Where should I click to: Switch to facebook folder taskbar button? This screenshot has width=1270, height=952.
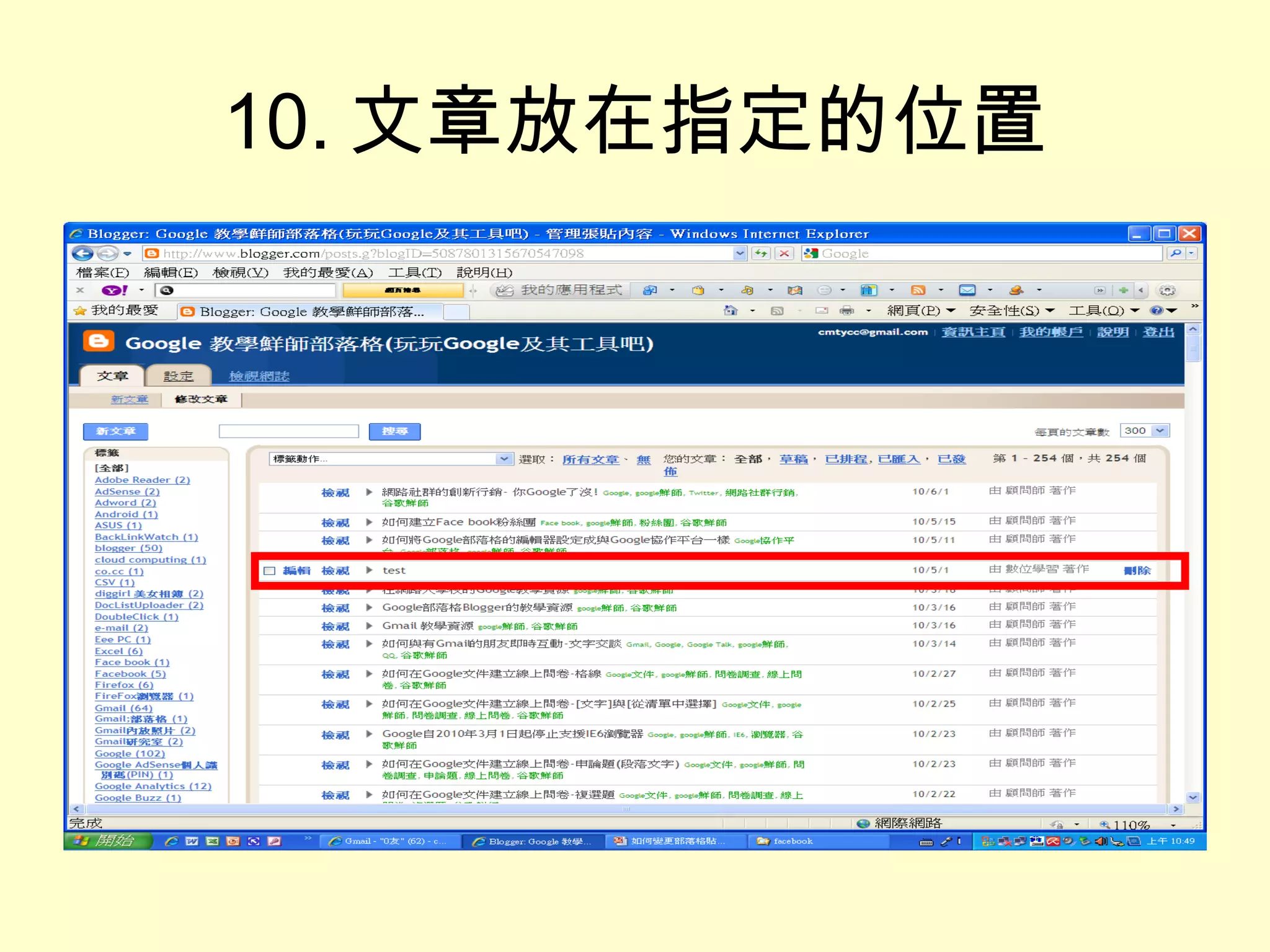click(x=817, y=841)
